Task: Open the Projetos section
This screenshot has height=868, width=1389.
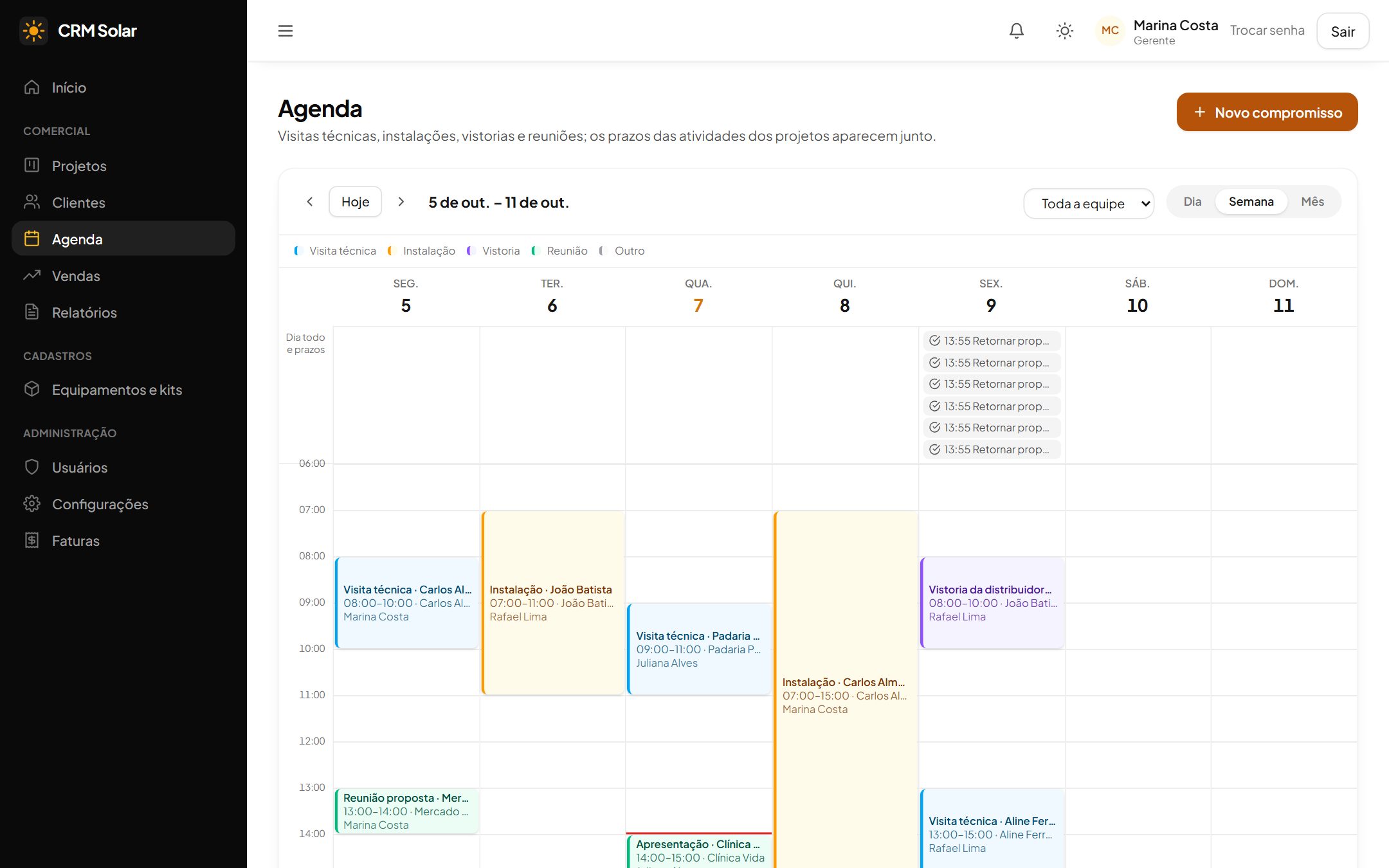Action: (123, 166)
